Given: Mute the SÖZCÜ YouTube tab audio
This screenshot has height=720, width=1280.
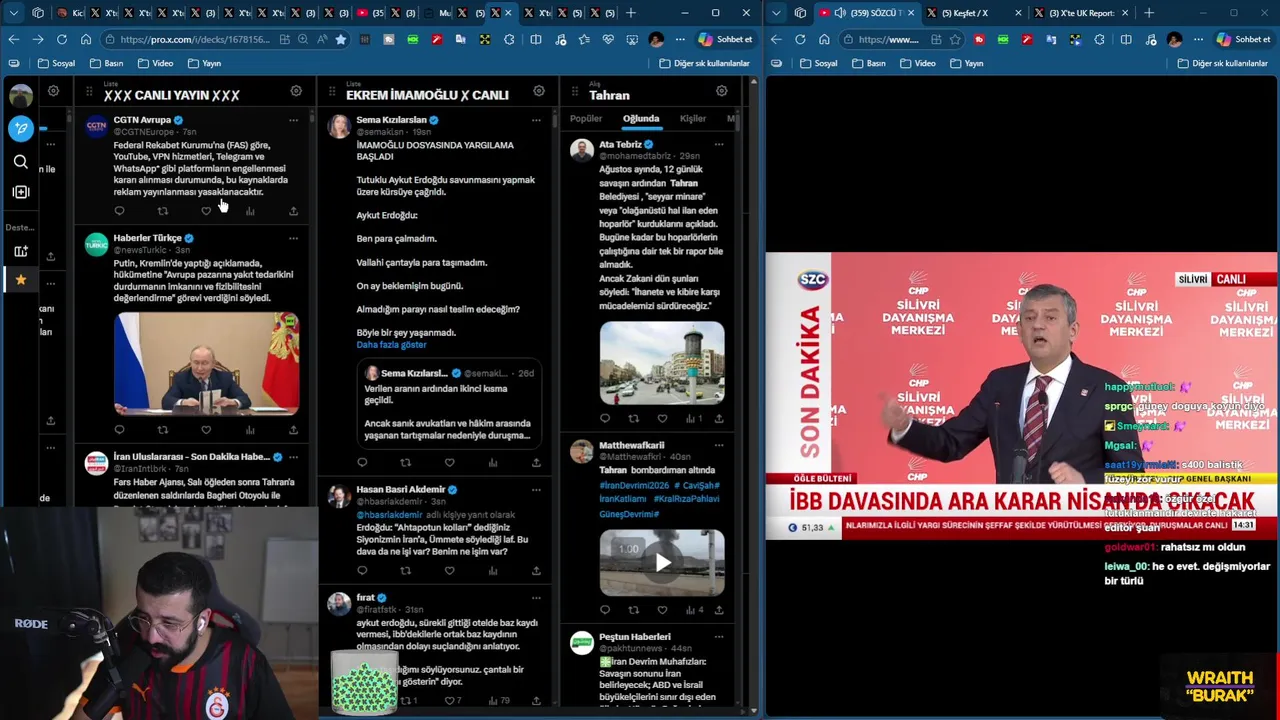Looking at the screenshot, I should pos(839,13).
